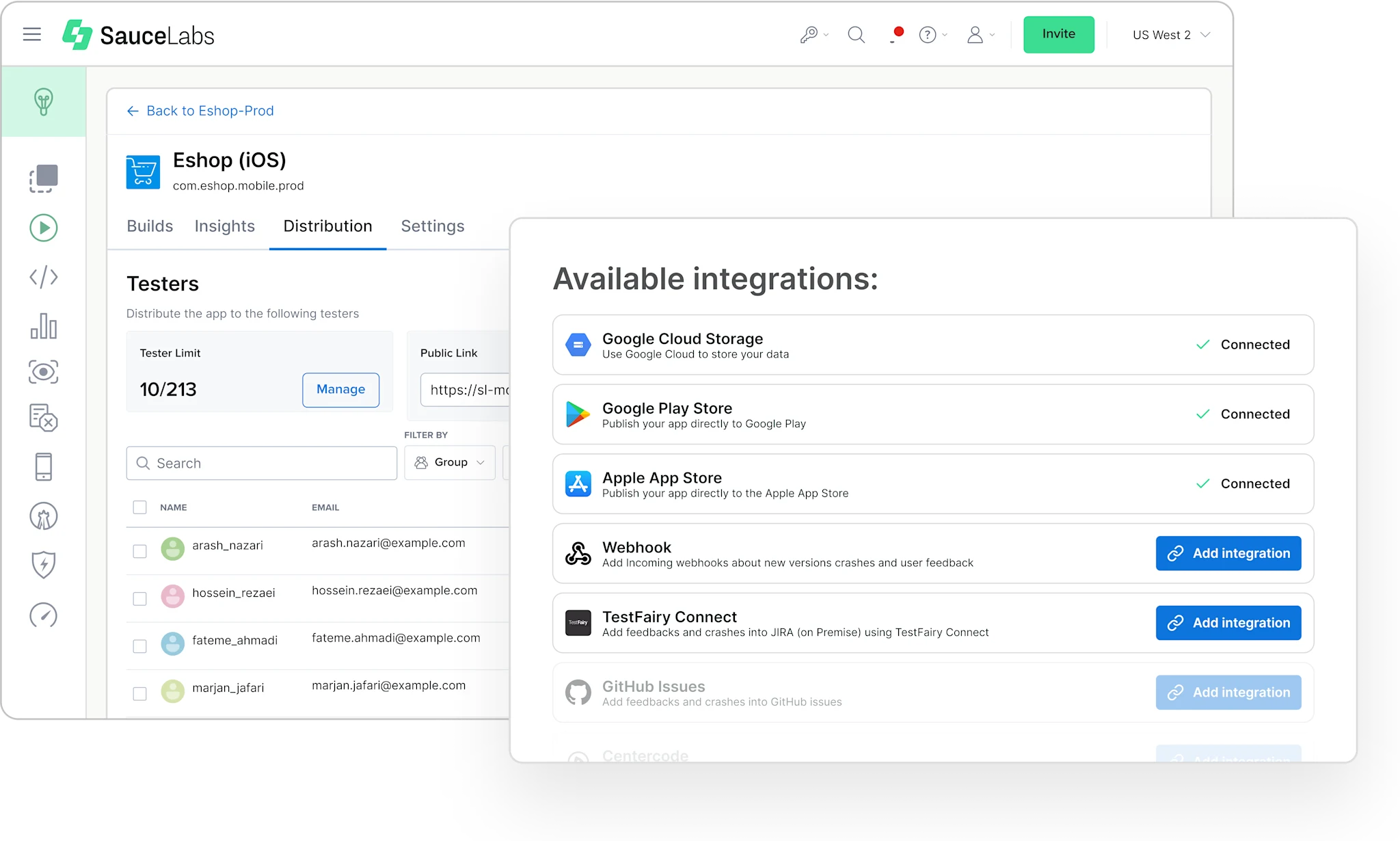
Task: Select the lightbulb sidebar icon
Action: (x=44, y=102)
